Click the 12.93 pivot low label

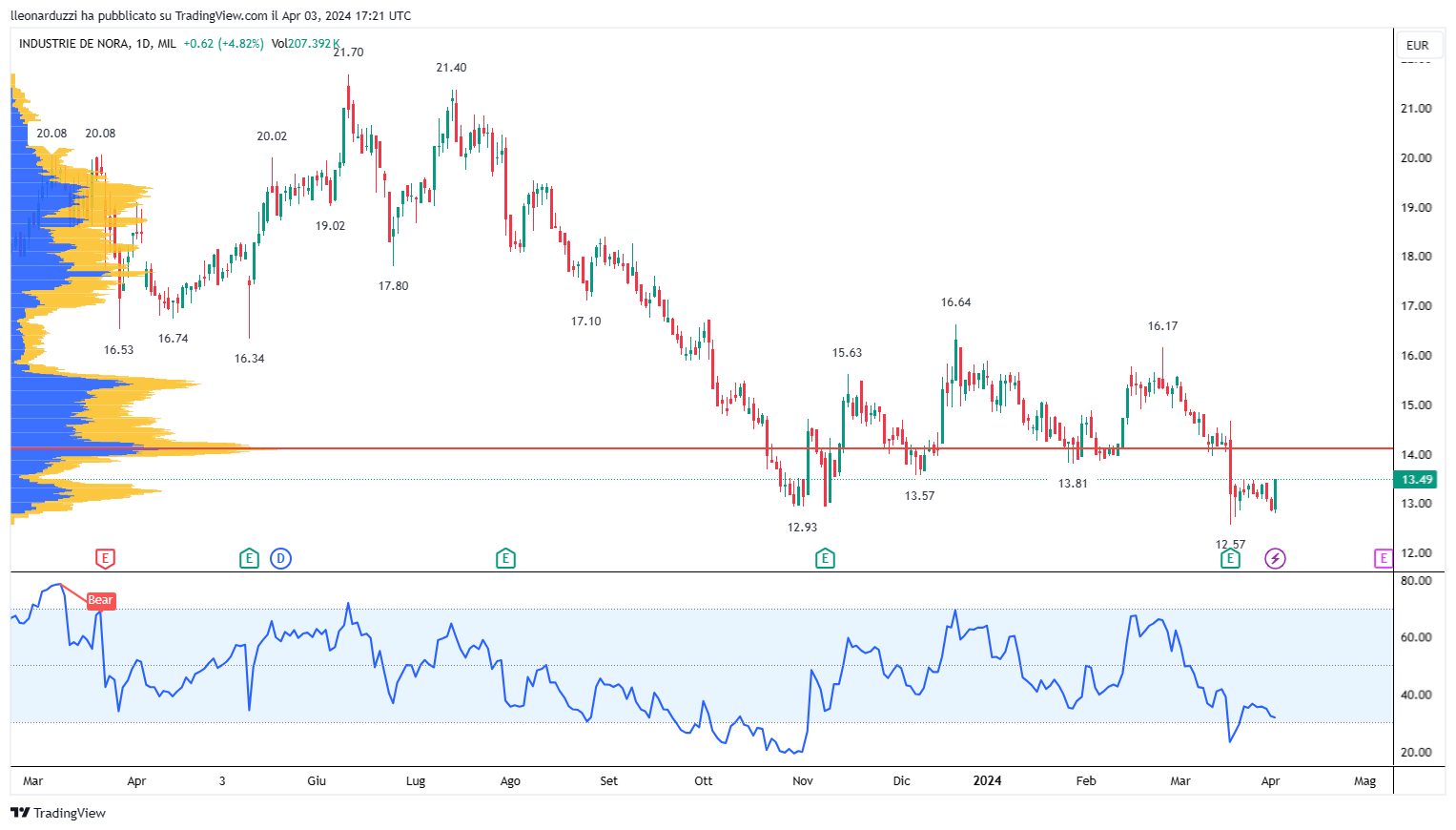802,528
